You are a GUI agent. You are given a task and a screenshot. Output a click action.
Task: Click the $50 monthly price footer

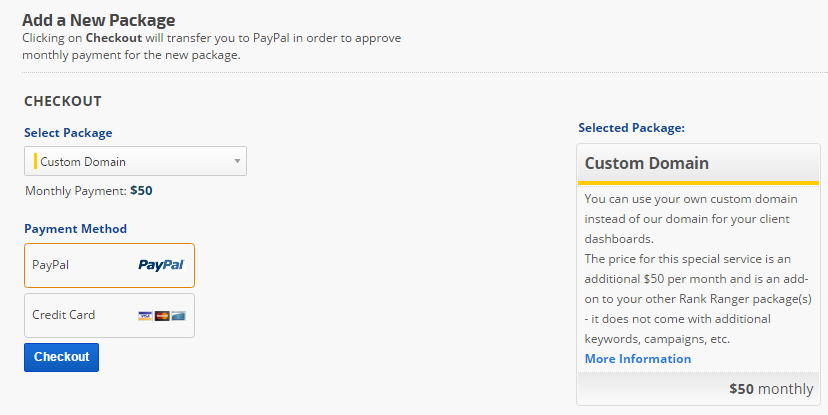(770, 389)
